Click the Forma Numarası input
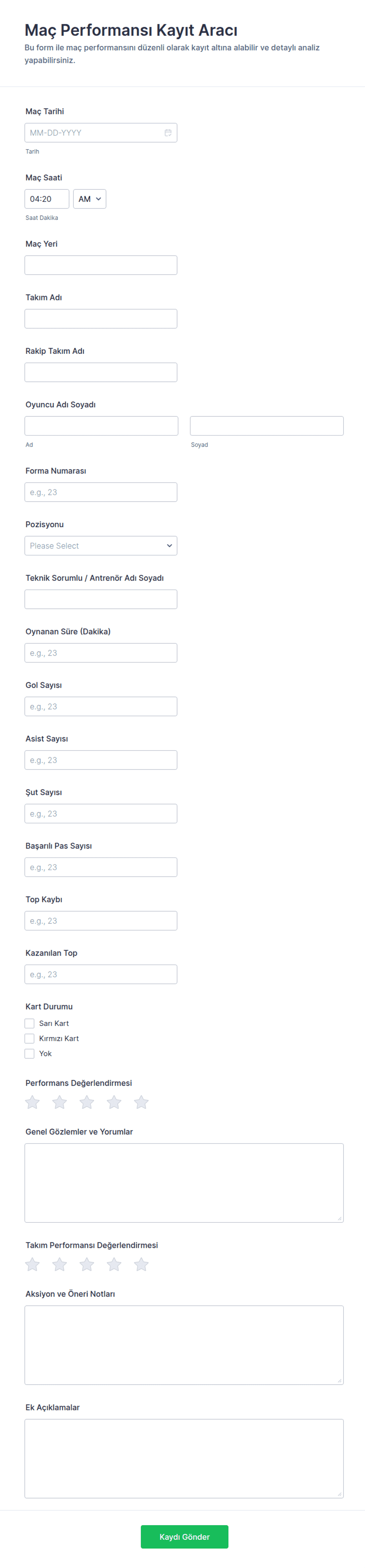 coord(101,493)
